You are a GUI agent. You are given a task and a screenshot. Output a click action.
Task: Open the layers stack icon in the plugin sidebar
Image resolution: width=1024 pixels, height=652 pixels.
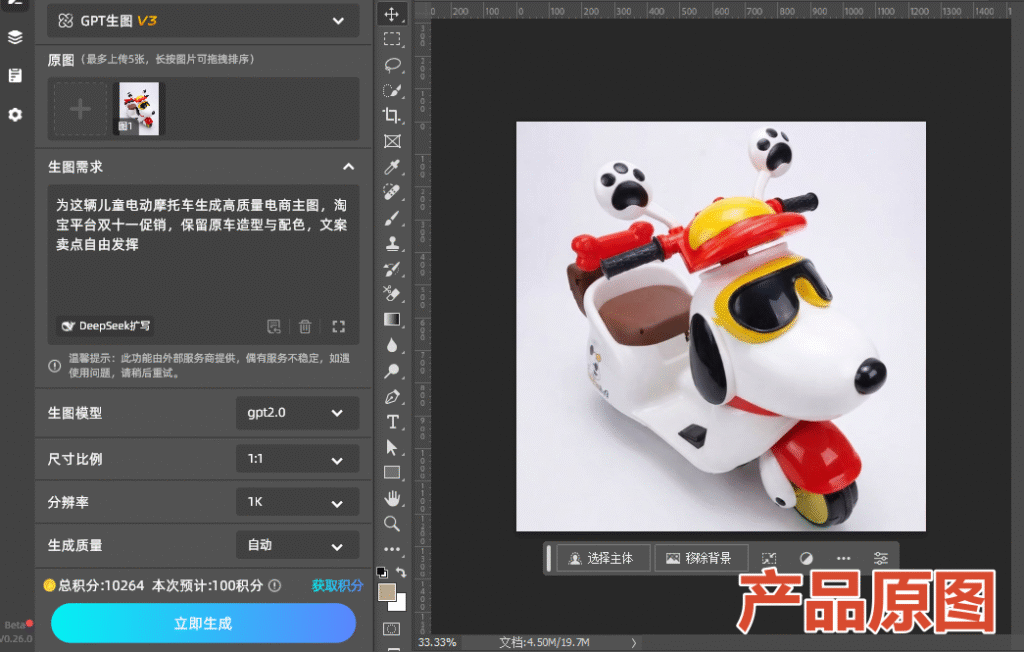(15, 37)
